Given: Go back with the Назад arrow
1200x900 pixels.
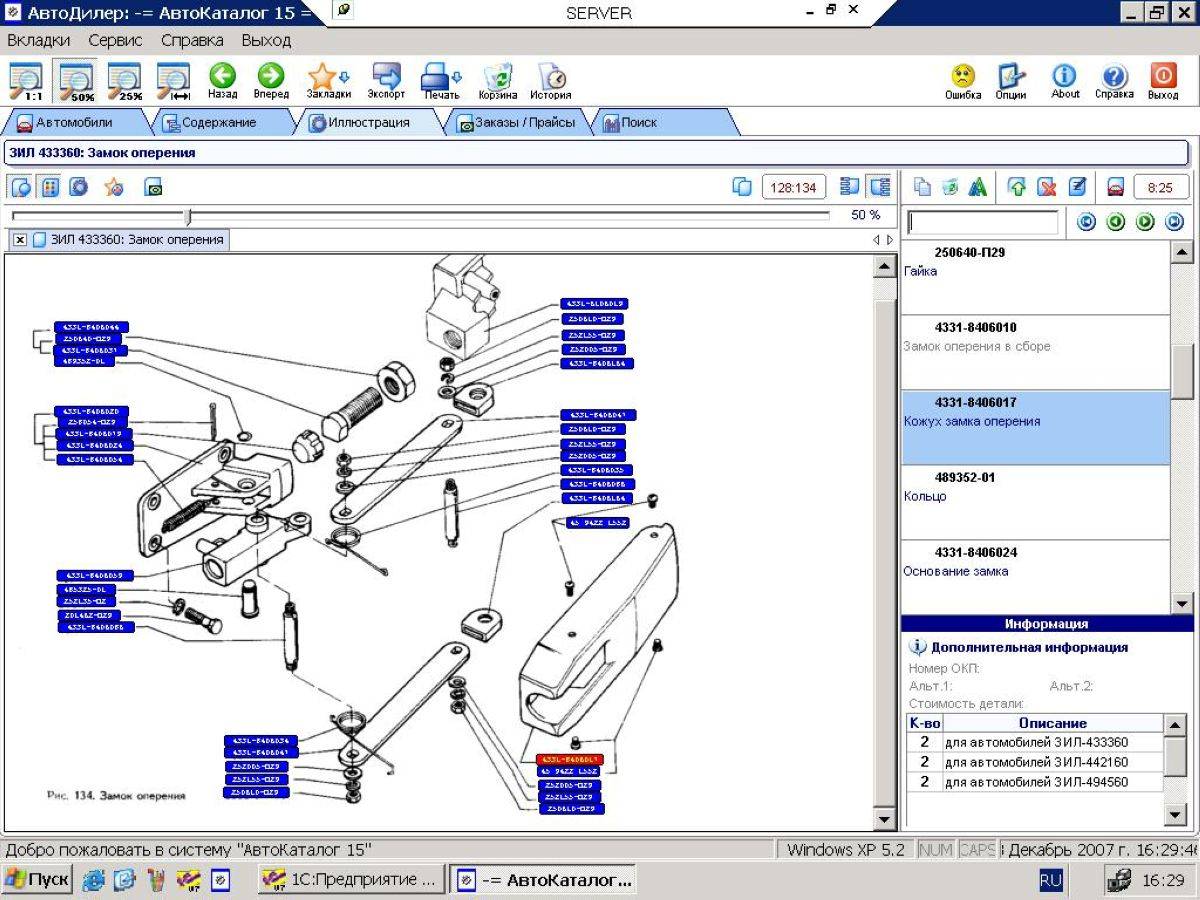Looking at the screenshot, I should coord(222,81).
